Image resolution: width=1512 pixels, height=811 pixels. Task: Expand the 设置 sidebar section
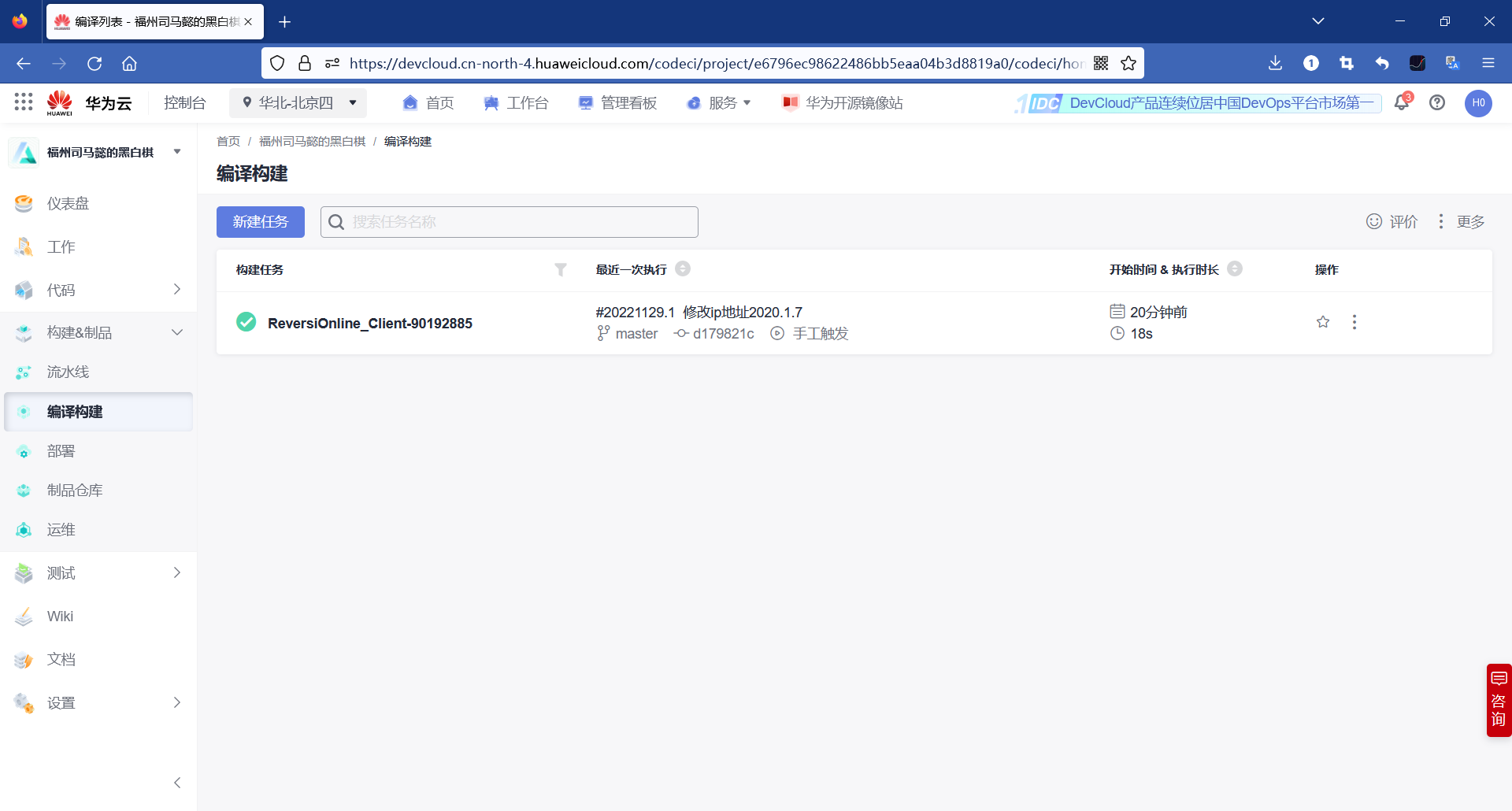click(x=177, y=702)
